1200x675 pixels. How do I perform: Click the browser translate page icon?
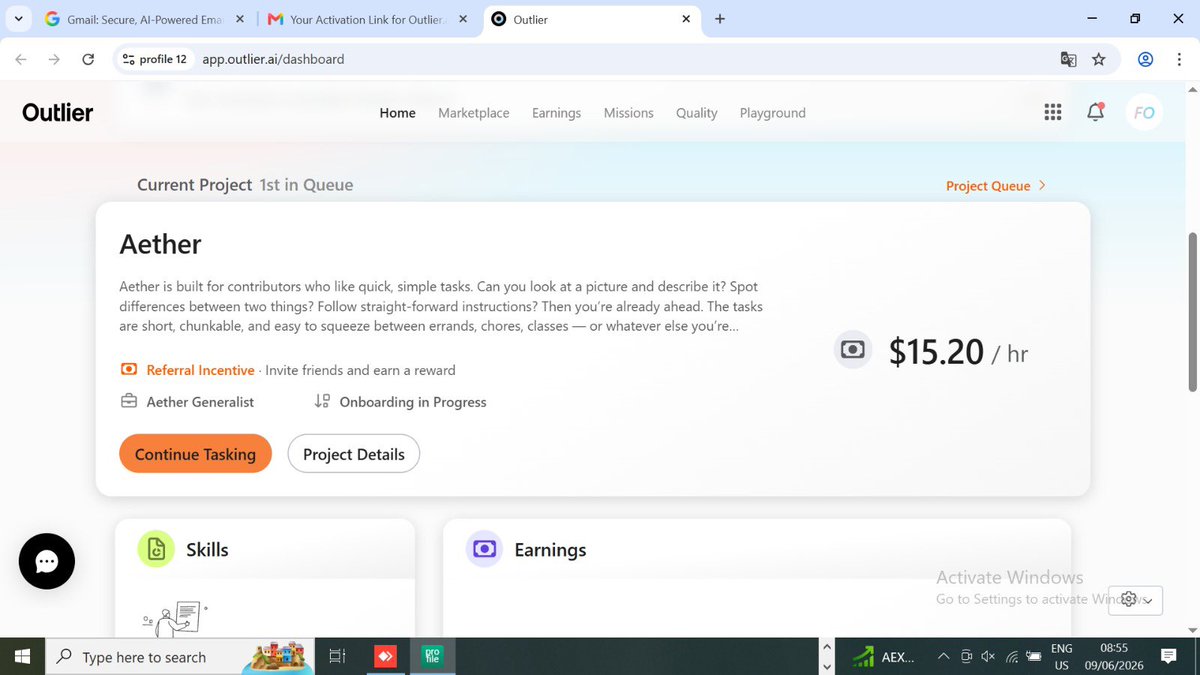pos(1068,59)
